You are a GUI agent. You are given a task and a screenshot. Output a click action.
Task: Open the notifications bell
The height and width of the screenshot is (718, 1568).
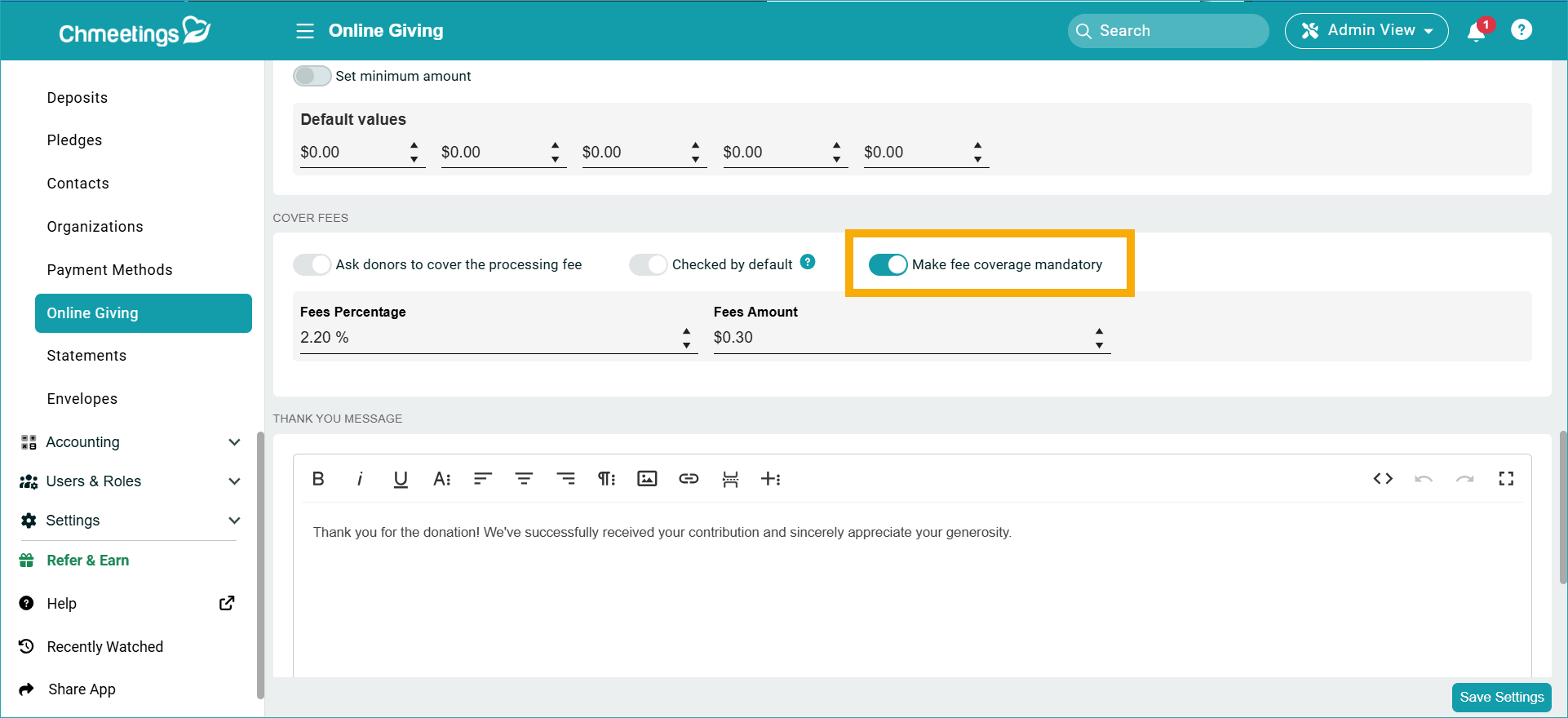(x=1476, y=31)
